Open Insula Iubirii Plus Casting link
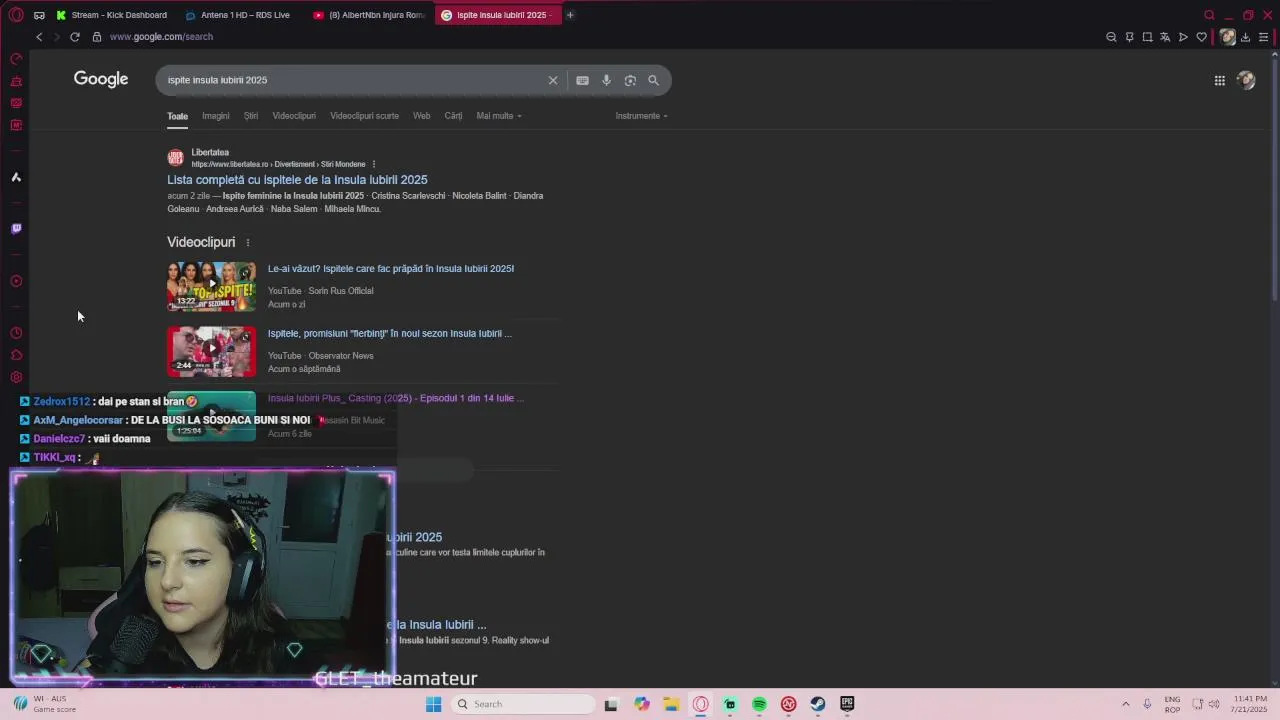Viewport: 1280px width, 720px height. [396, 398]
